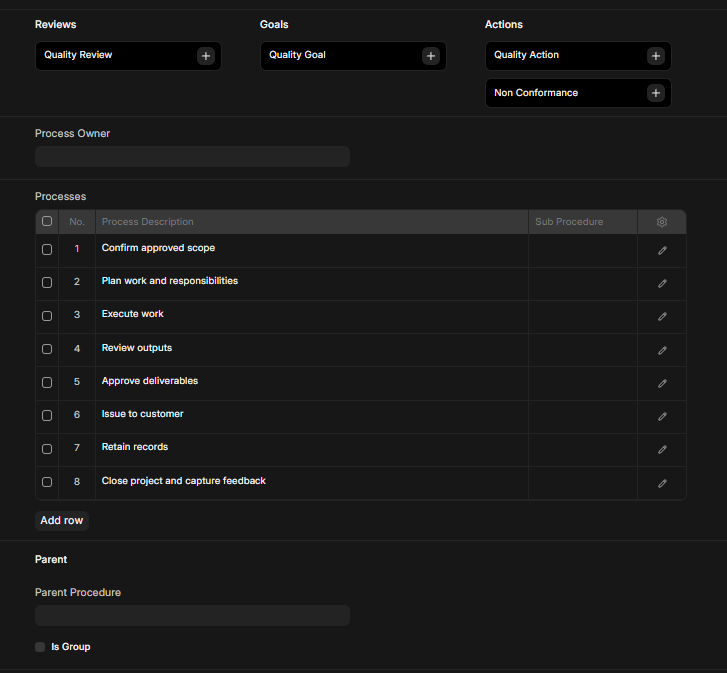Edit the Retain records row
The height and width of the screenshot is (673, 727).
(662, 449)
